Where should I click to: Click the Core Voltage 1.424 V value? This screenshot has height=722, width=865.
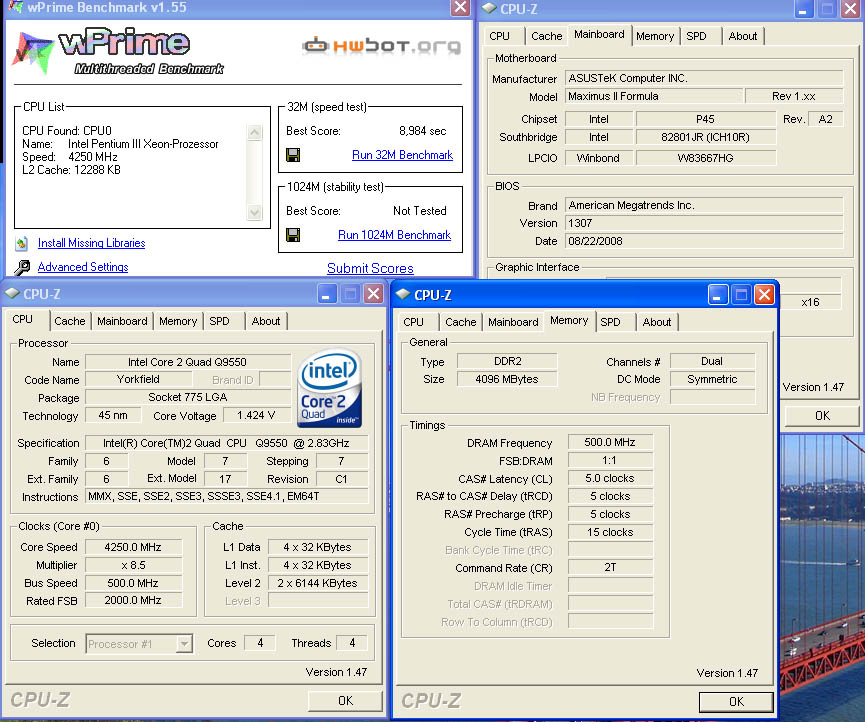point(256,415)
